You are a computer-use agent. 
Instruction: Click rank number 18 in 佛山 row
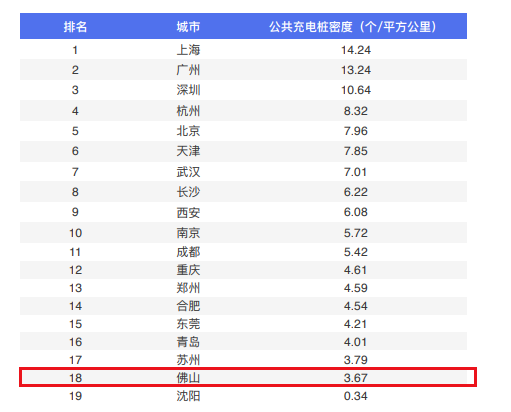[76, 378]
